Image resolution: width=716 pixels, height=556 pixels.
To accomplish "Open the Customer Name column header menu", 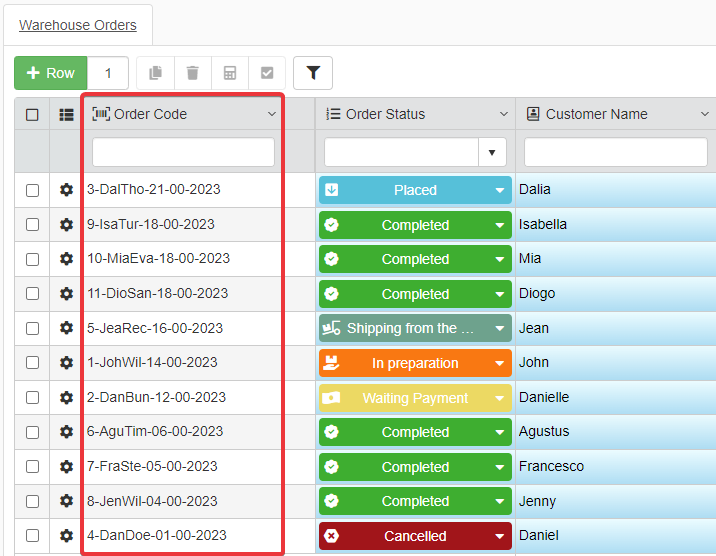I will 704,115.
